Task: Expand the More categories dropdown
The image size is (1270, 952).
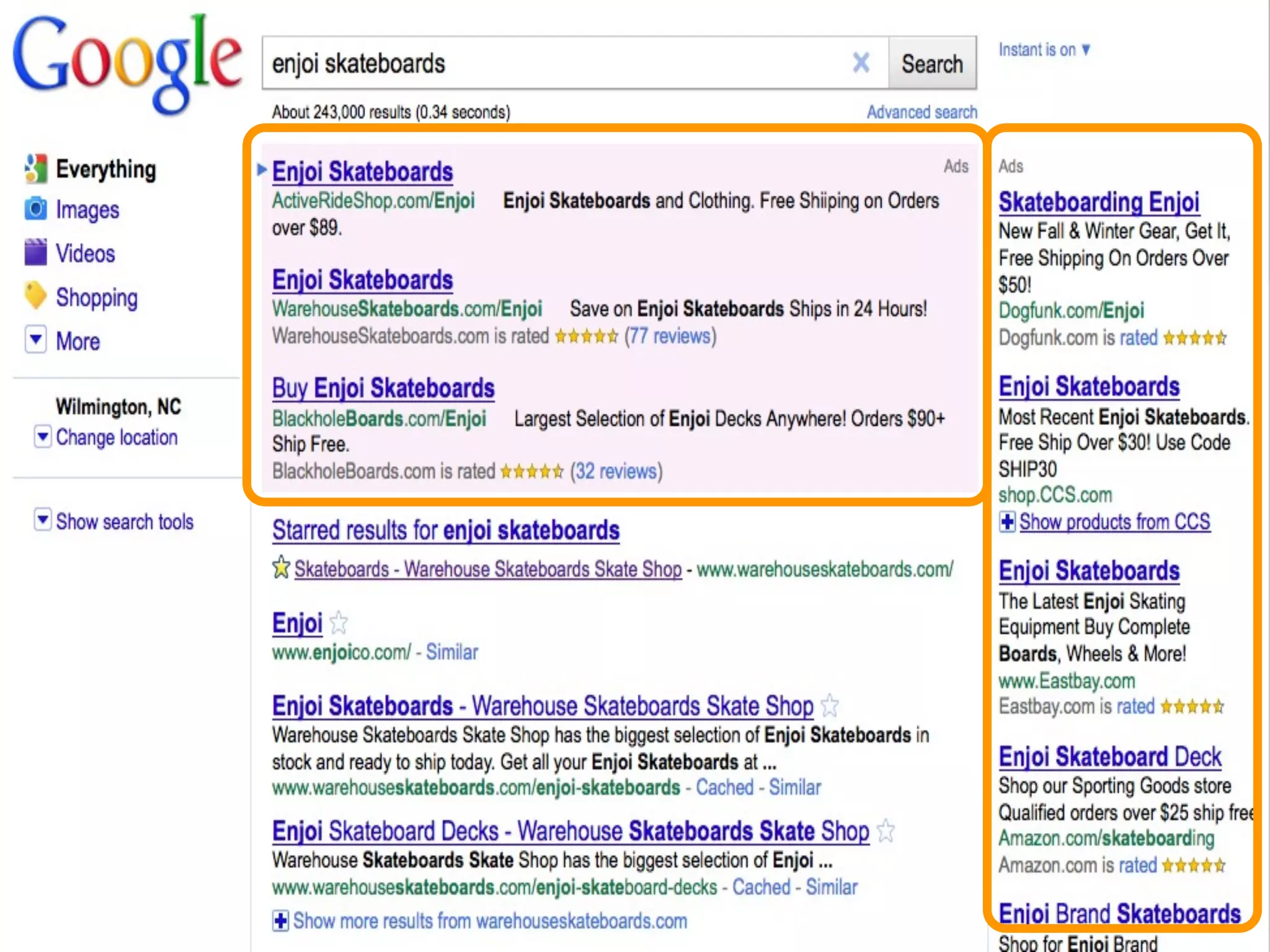Action: [36, 340]
